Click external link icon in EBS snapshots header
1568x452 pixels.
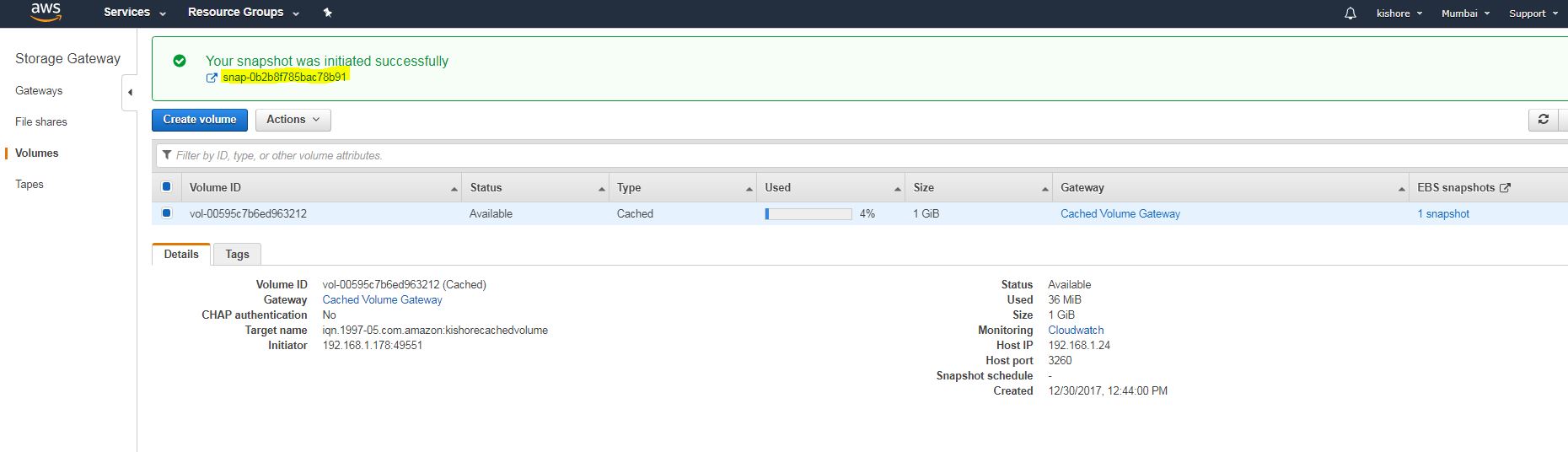[1505, 188]
